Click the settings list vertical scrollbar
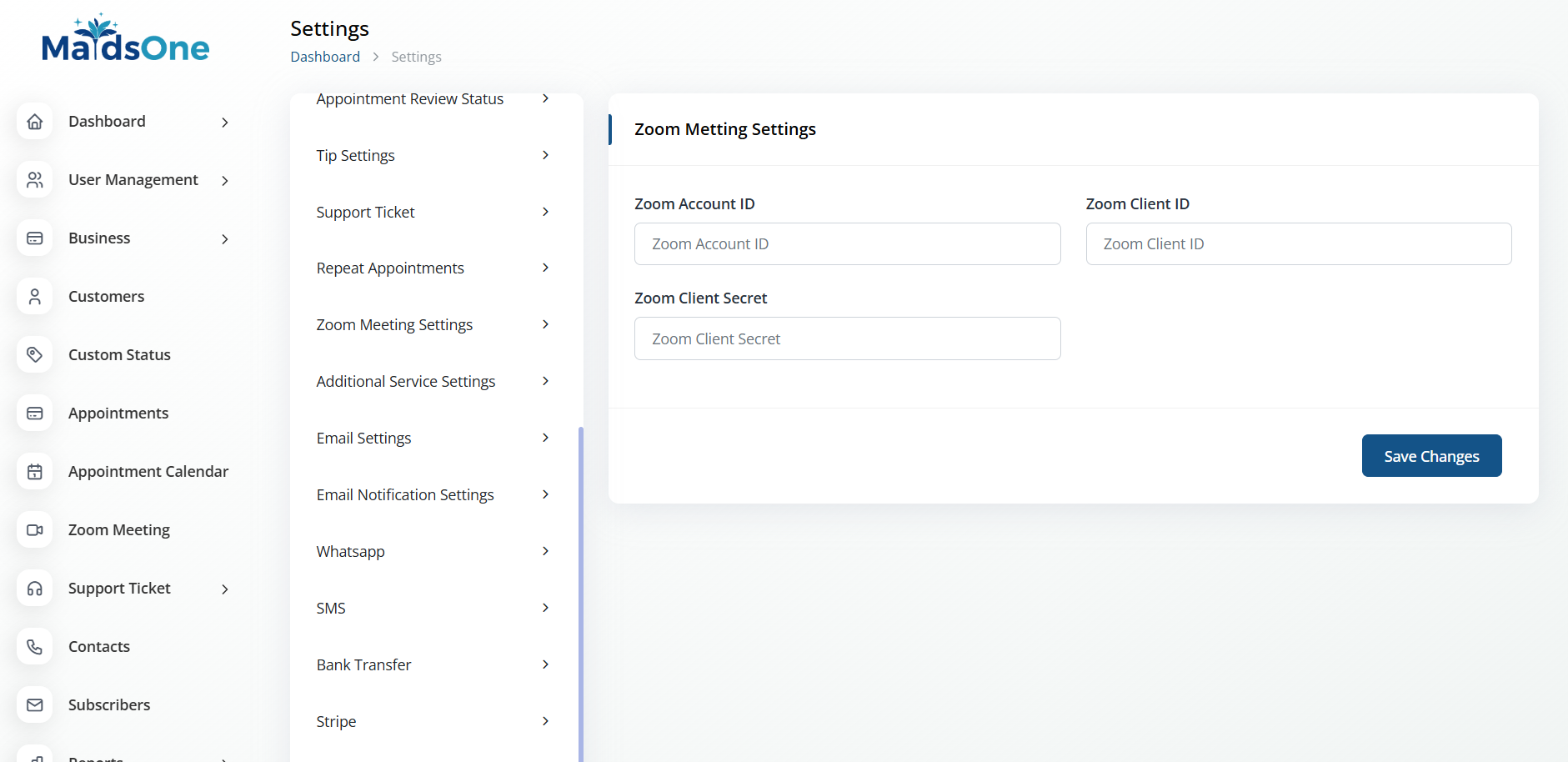The height and width of the screenshot is (762, 1568). point(580,584)
